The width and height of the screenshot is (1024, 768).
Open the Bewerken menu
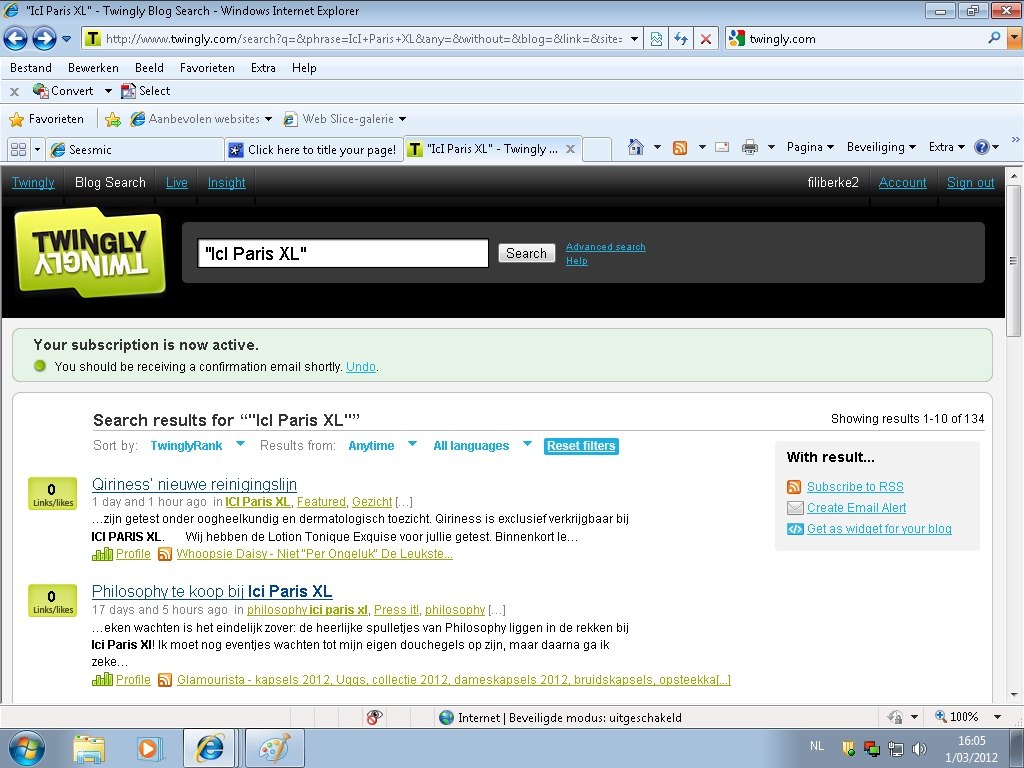(x=93, y=68)
